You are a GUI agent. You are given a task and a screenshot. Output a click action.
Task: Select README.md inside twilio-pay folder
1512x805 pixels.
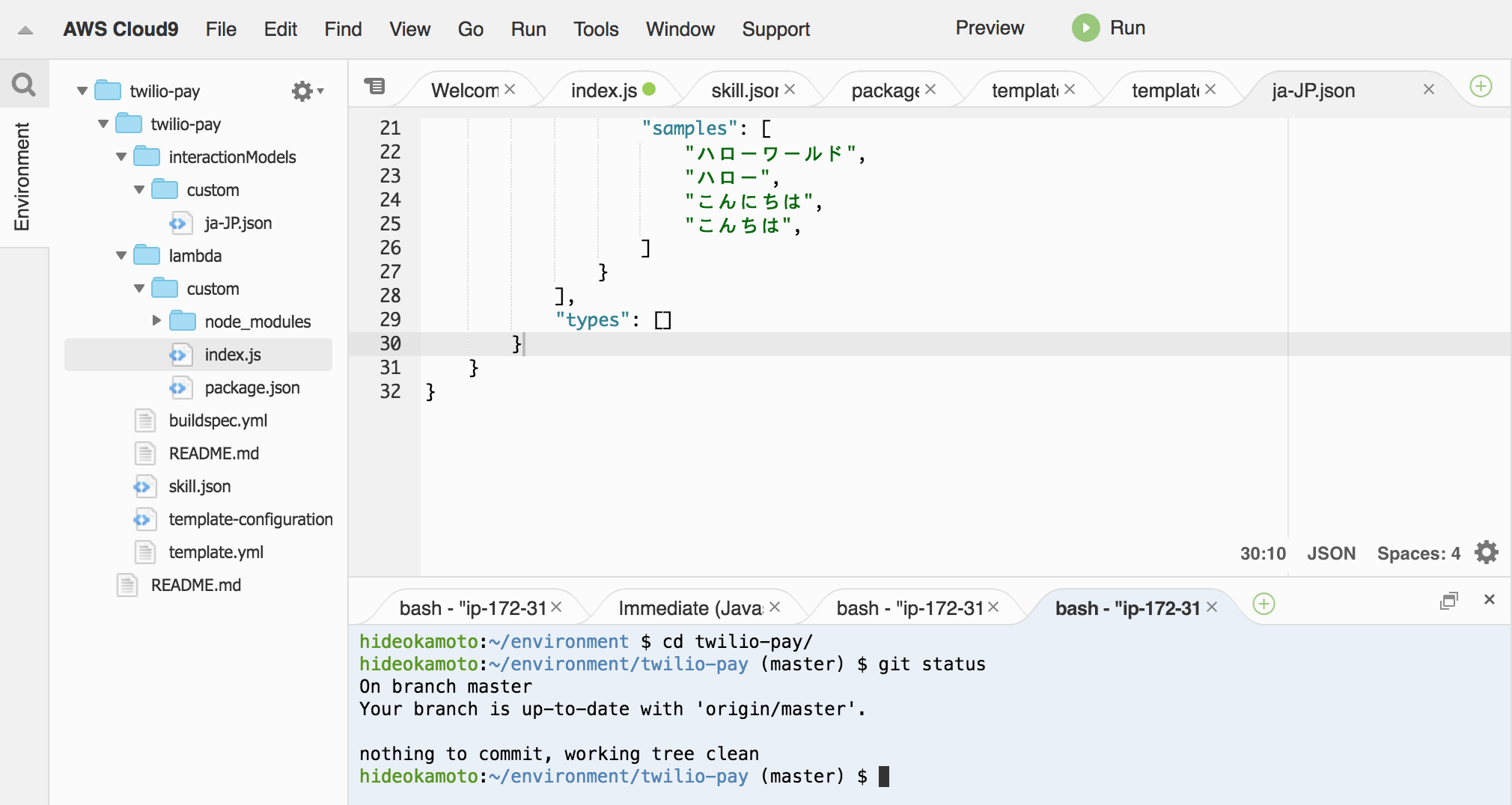[x=213, y=453]
